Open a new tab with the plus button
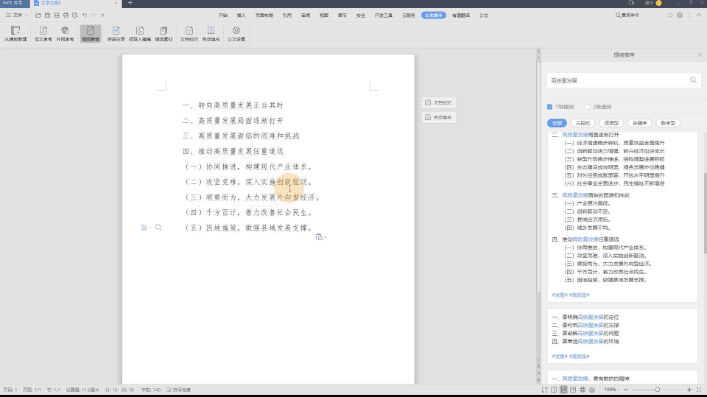 tap(130, 3)
